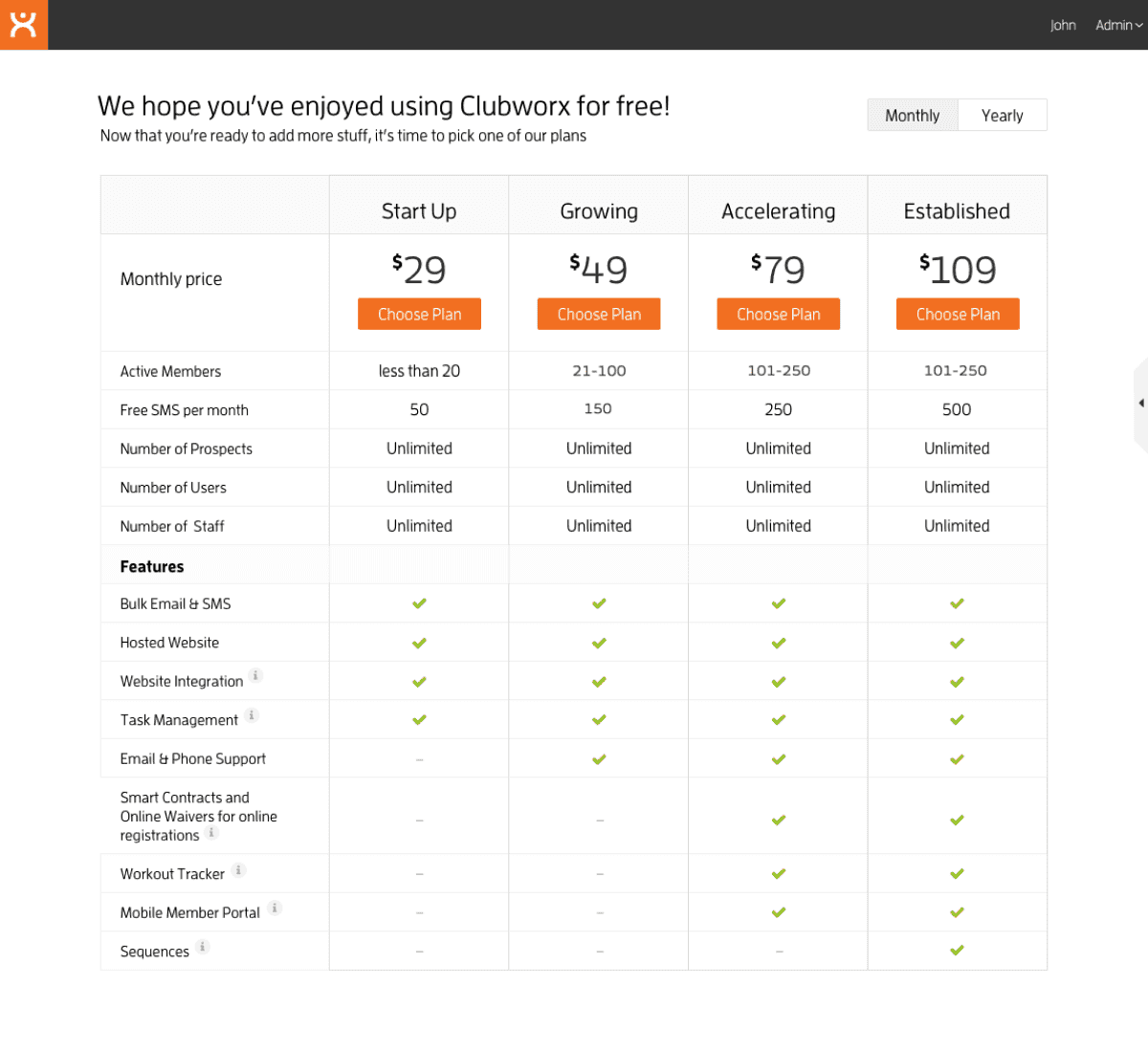The image size is (1148, 1051).
Task: Click the Clubworx logo icon
Action: tap(23, 25)
